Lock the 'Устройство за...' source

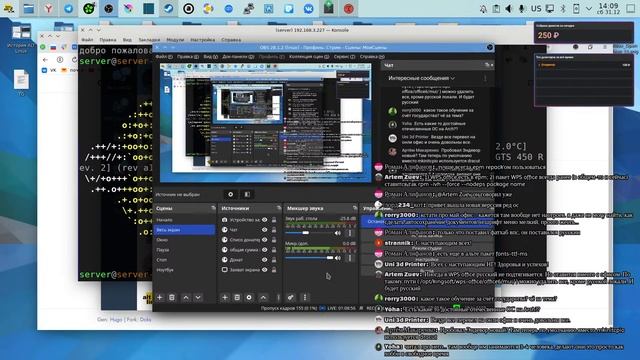click(x=274, y=220)
